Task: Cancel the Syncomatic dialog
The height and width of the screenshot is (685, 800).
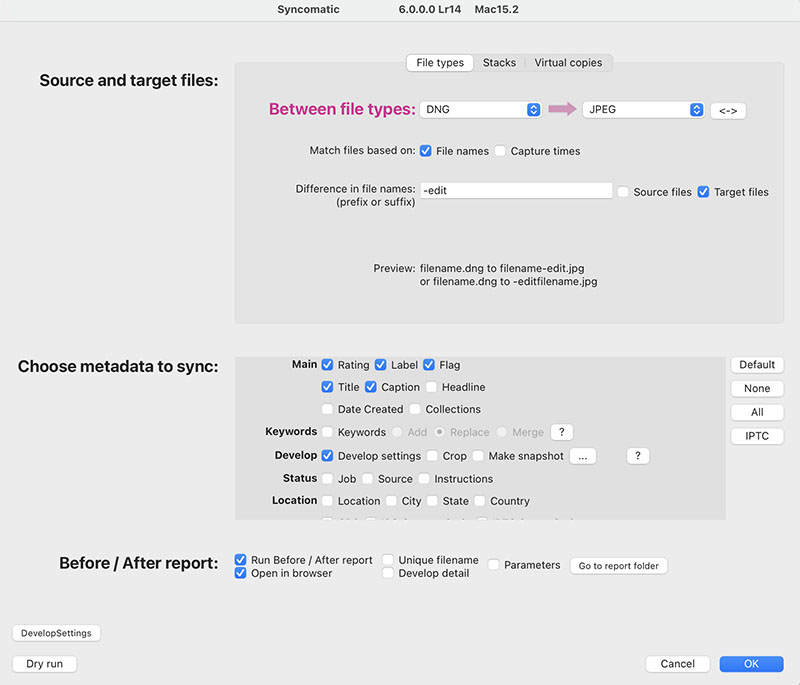Action: pyautogui.click(x=678, y=664)
